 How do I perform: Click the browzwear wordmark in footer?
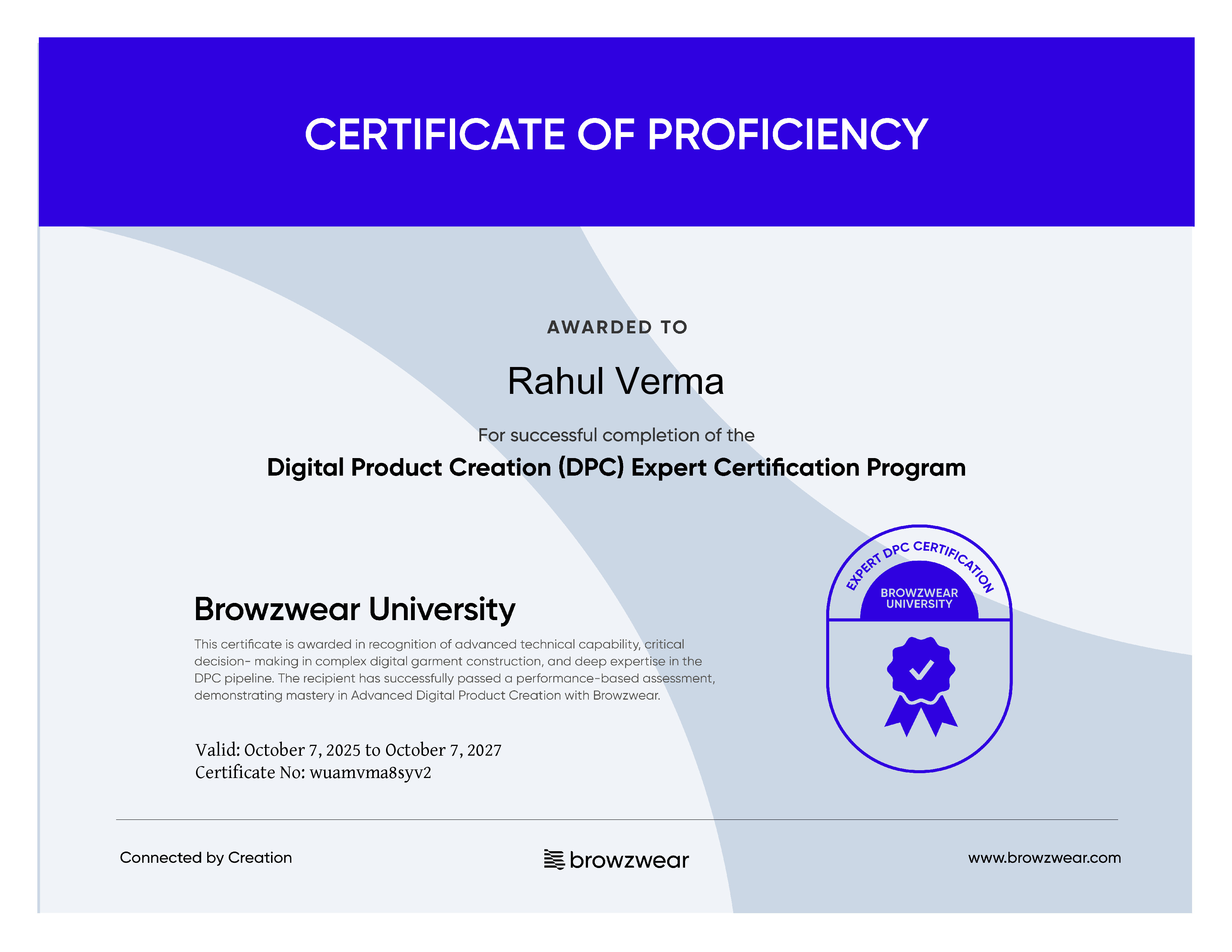click(x=629, y=860)
